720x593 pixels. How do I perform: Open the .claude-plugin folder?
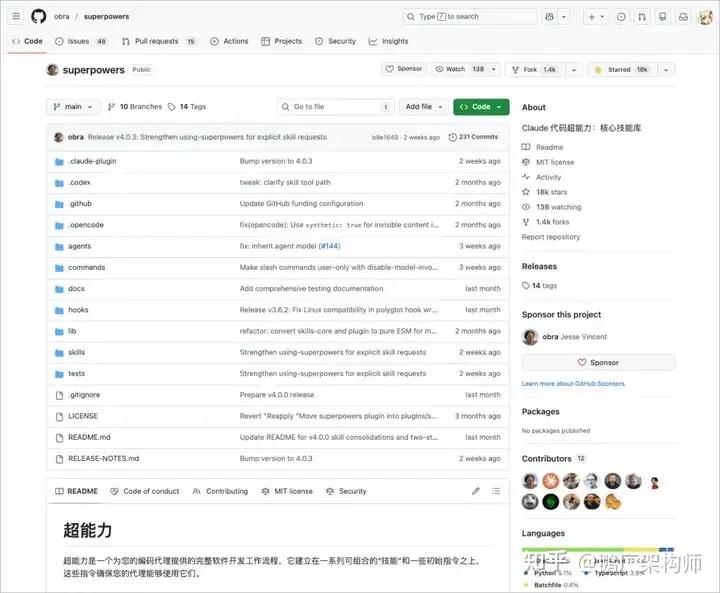point(92,161)
